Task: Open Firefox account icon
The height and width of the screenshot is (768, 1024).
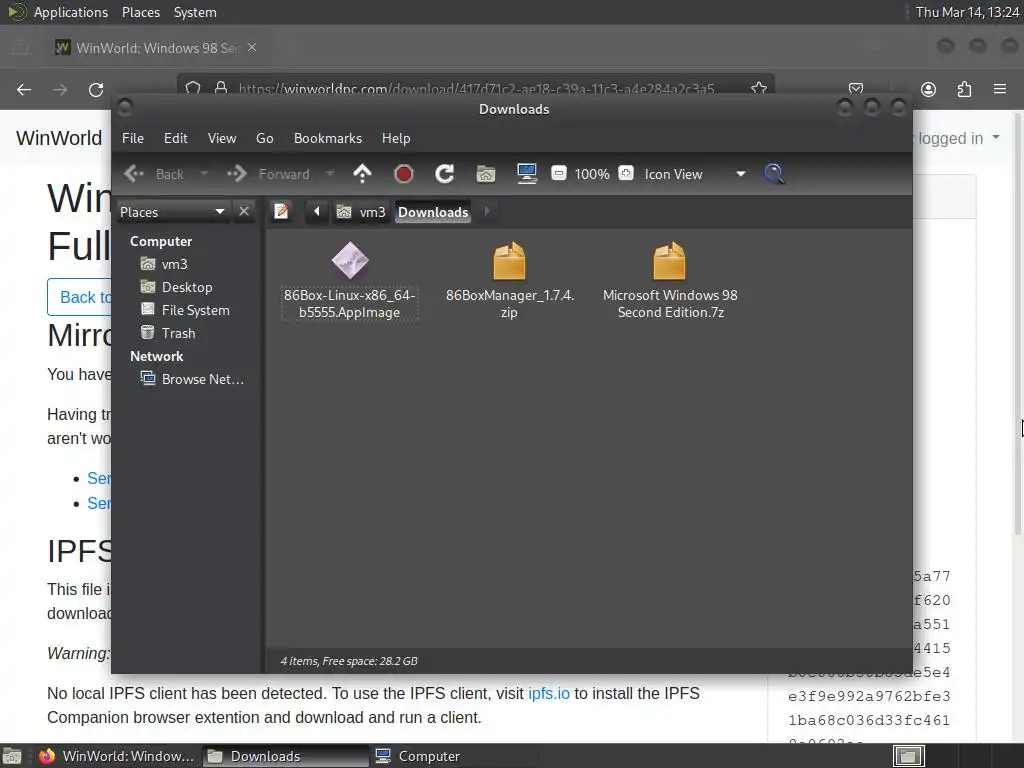Action: pyautogui.click(x=928, y=89)
